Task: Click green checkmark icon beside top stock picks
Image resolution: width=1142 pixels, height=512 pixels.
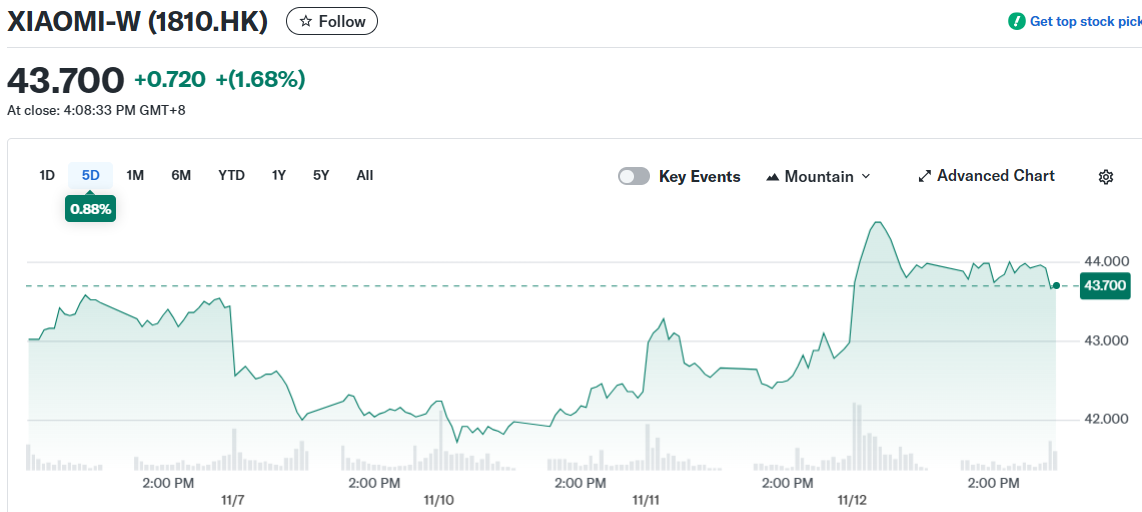Action: [1016, 21]
